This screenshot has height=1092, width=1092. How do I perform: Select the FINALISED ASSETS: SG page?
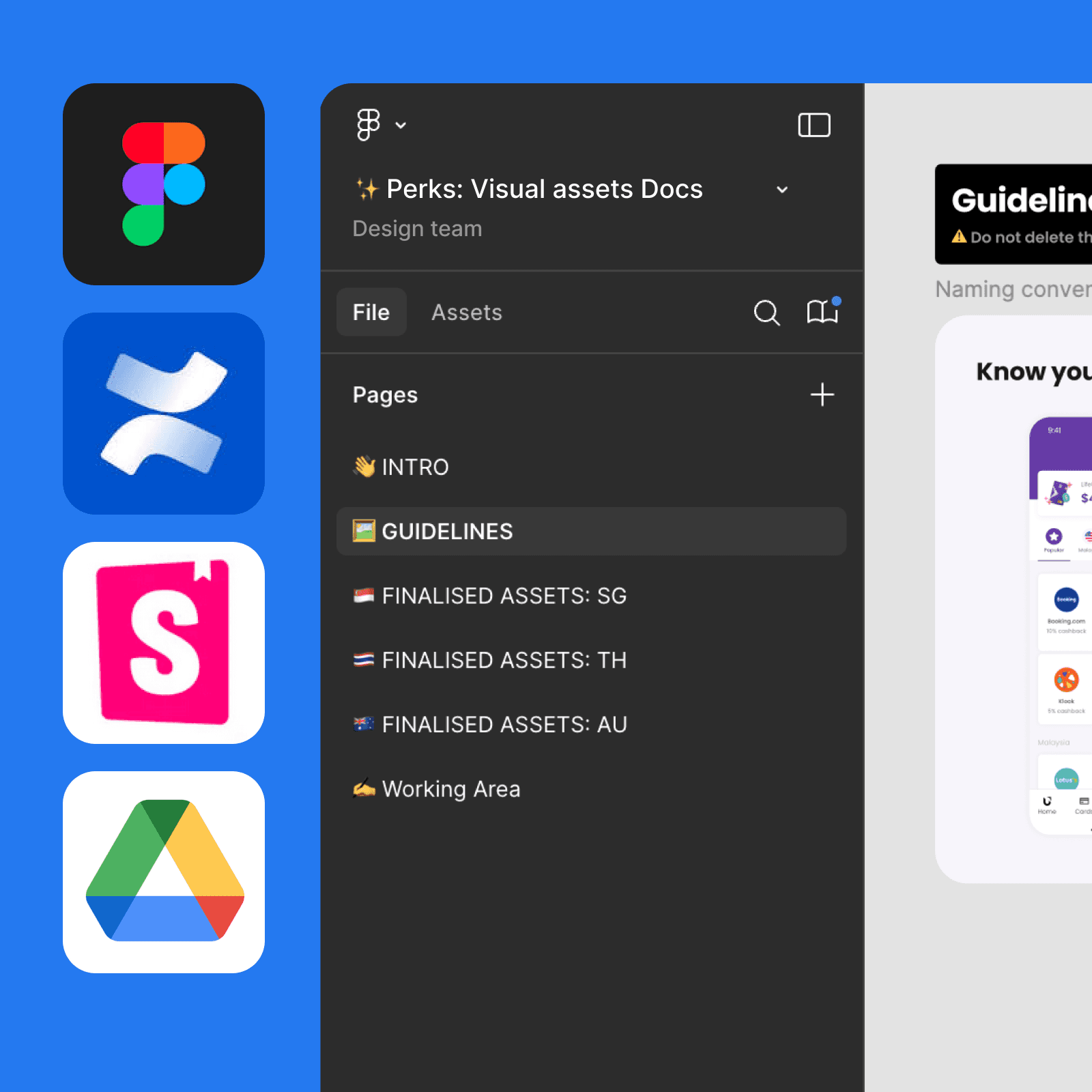coord(591,596)
